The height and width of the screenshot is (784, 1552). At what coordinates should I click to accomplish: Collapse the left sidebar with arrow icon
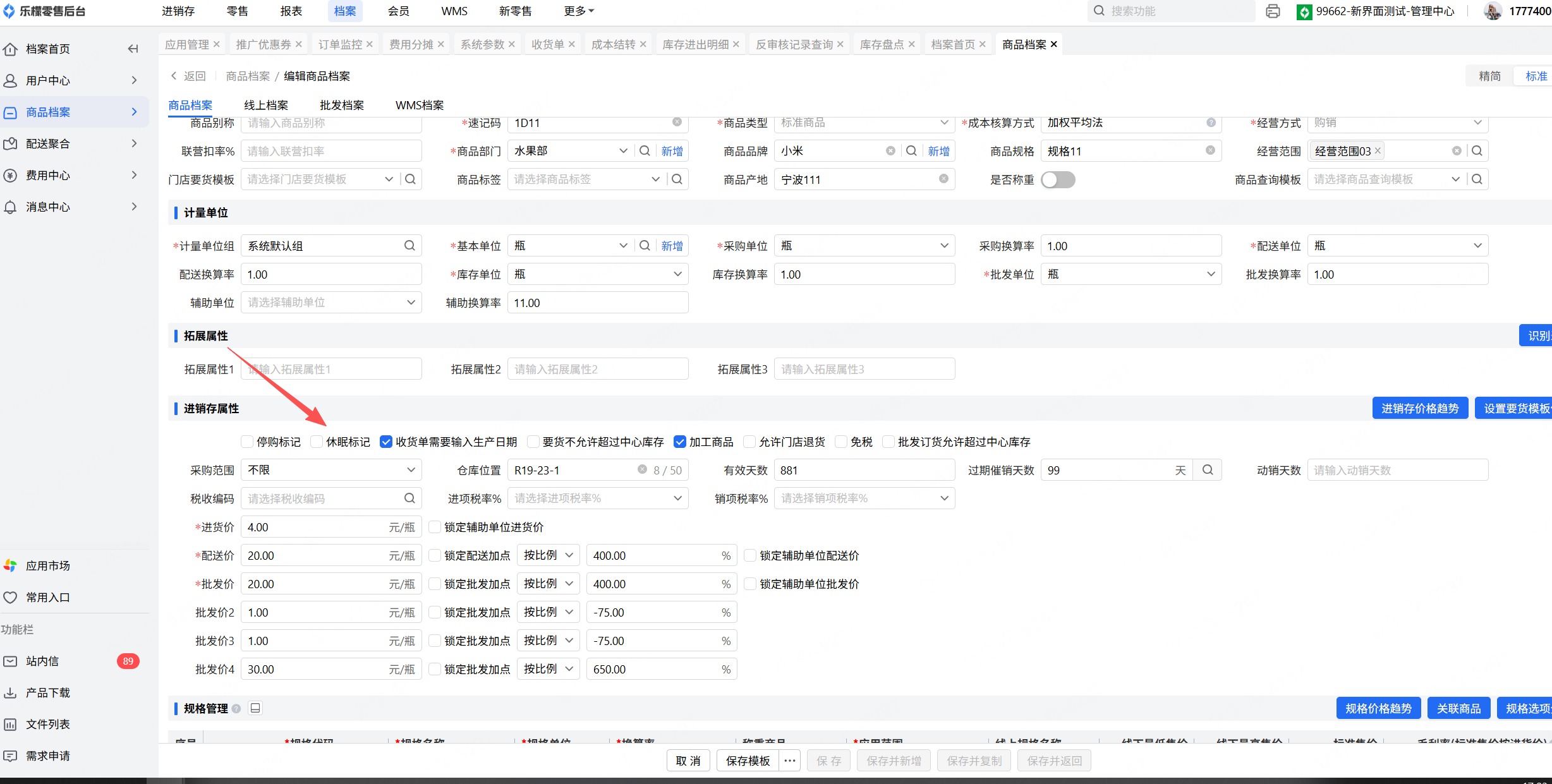click(133, 49)
